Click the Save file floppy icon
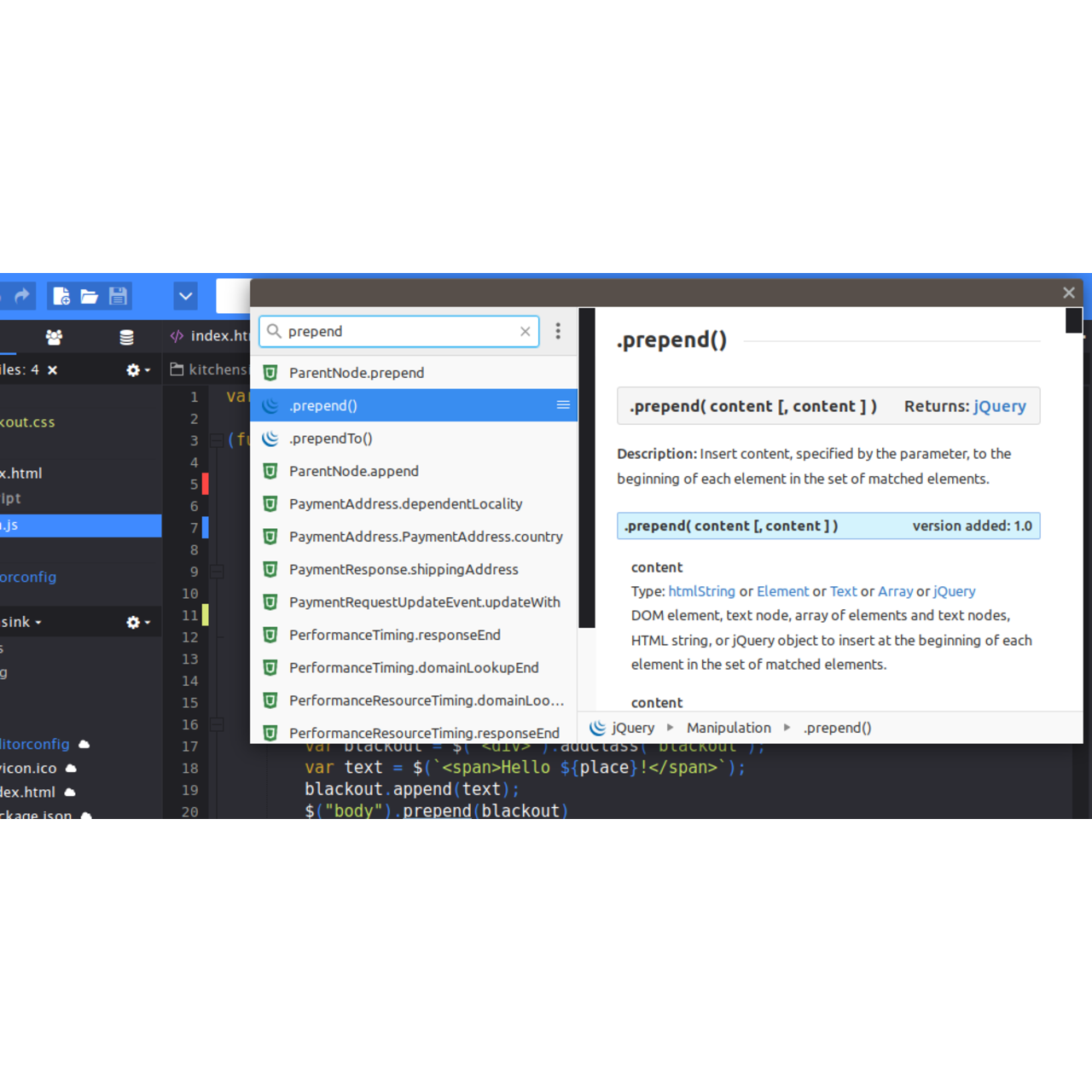 click(x=118, y=296)
